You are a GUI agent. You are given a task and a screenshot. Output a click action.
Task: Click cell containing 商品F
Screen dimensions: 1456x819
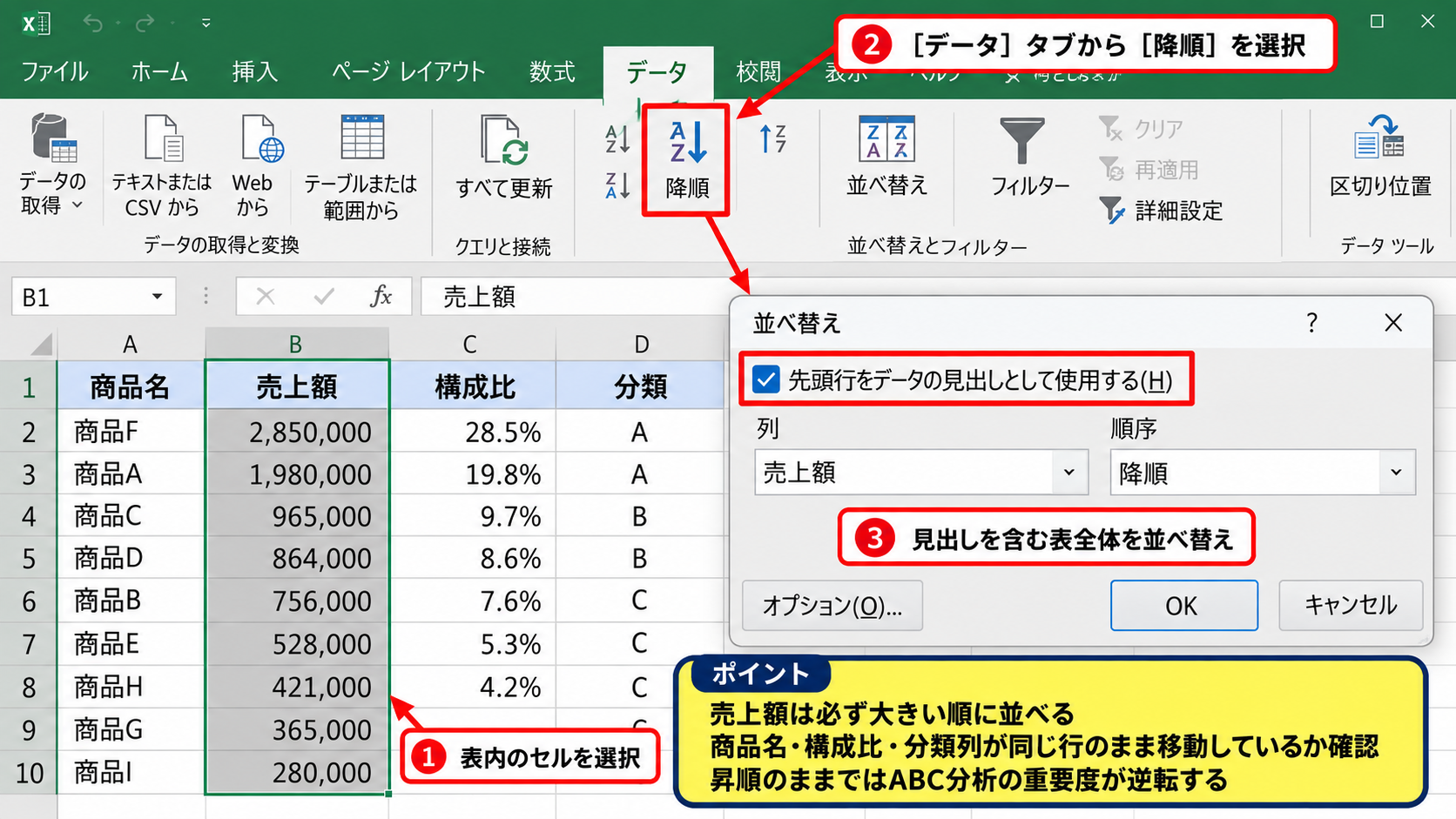click(x=131, y=432)
